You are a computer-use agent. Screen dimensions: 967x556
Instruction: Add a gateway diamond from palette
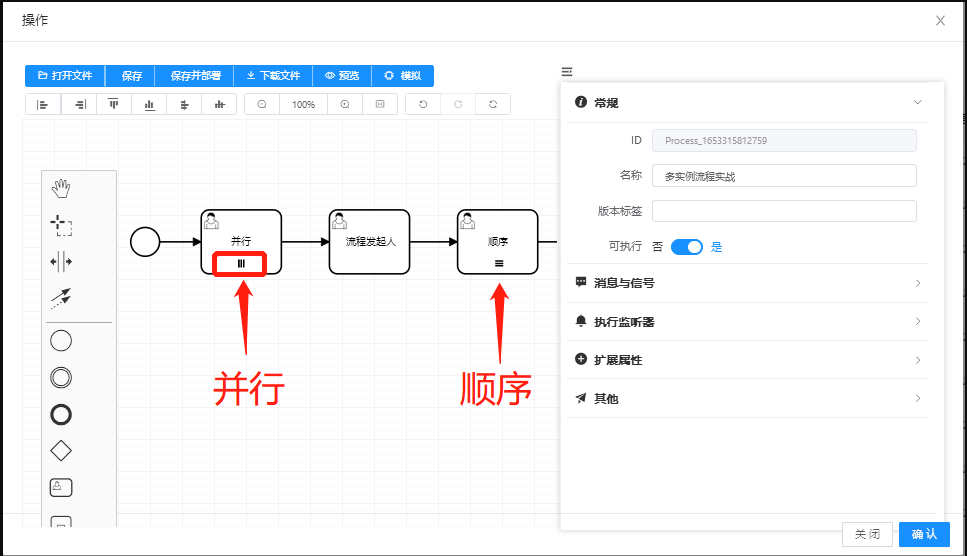tap(61, 451)
